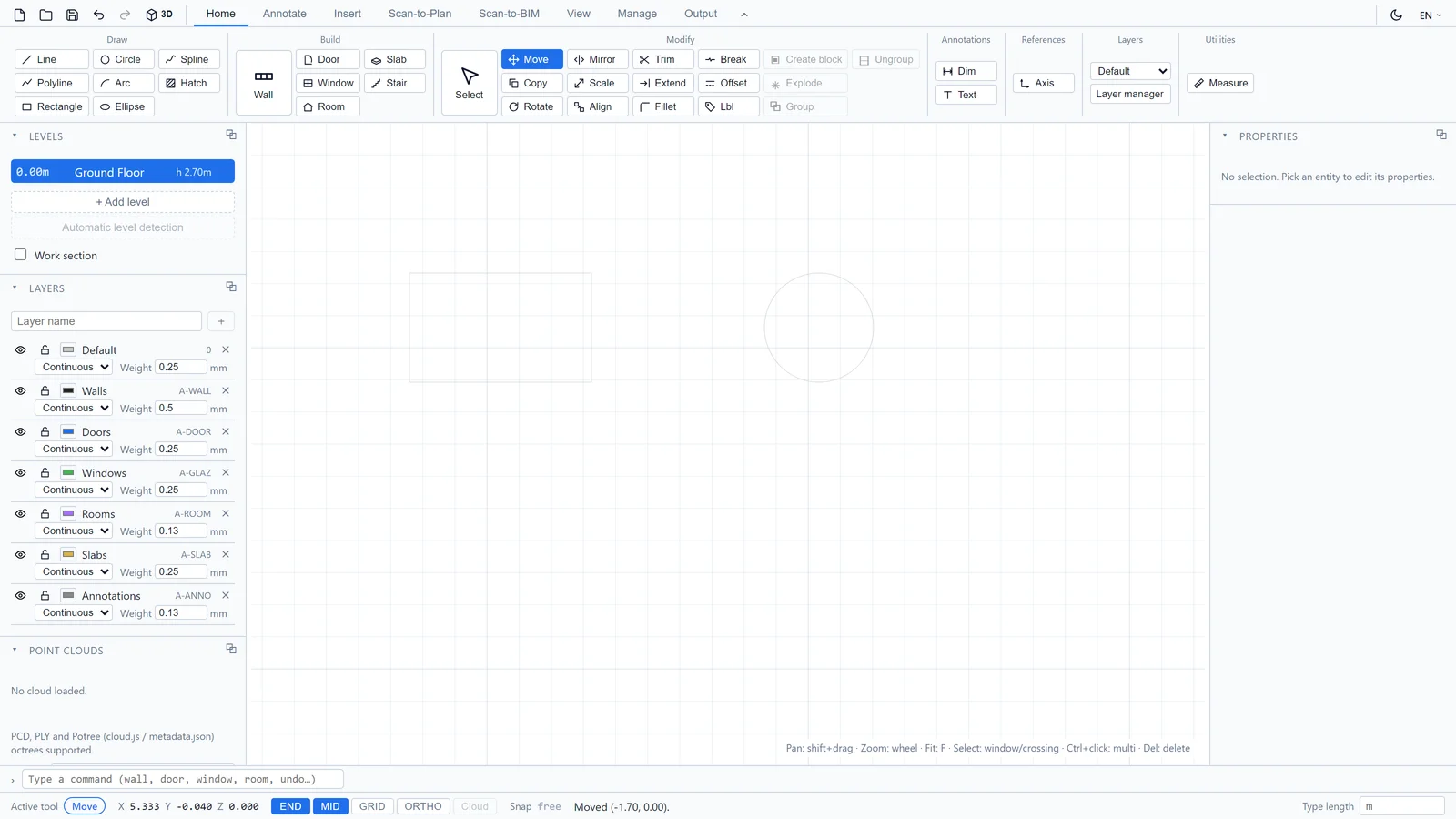Pick the Rotate modify tool
The image size is (1456, 819).
tap(532, 106)
